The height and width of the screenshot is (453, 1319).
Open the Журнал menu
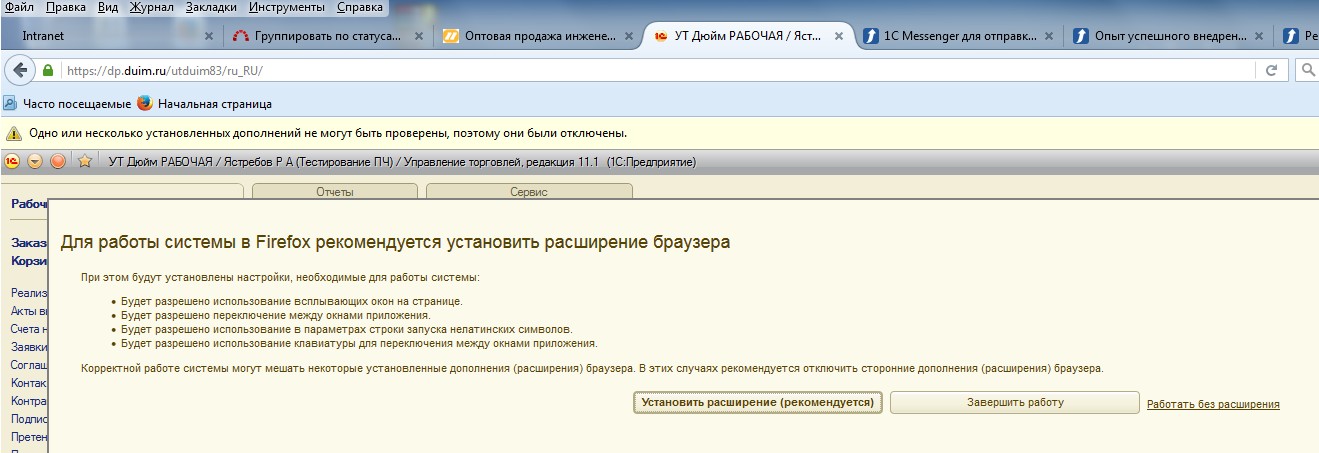[x=151, y=8]
